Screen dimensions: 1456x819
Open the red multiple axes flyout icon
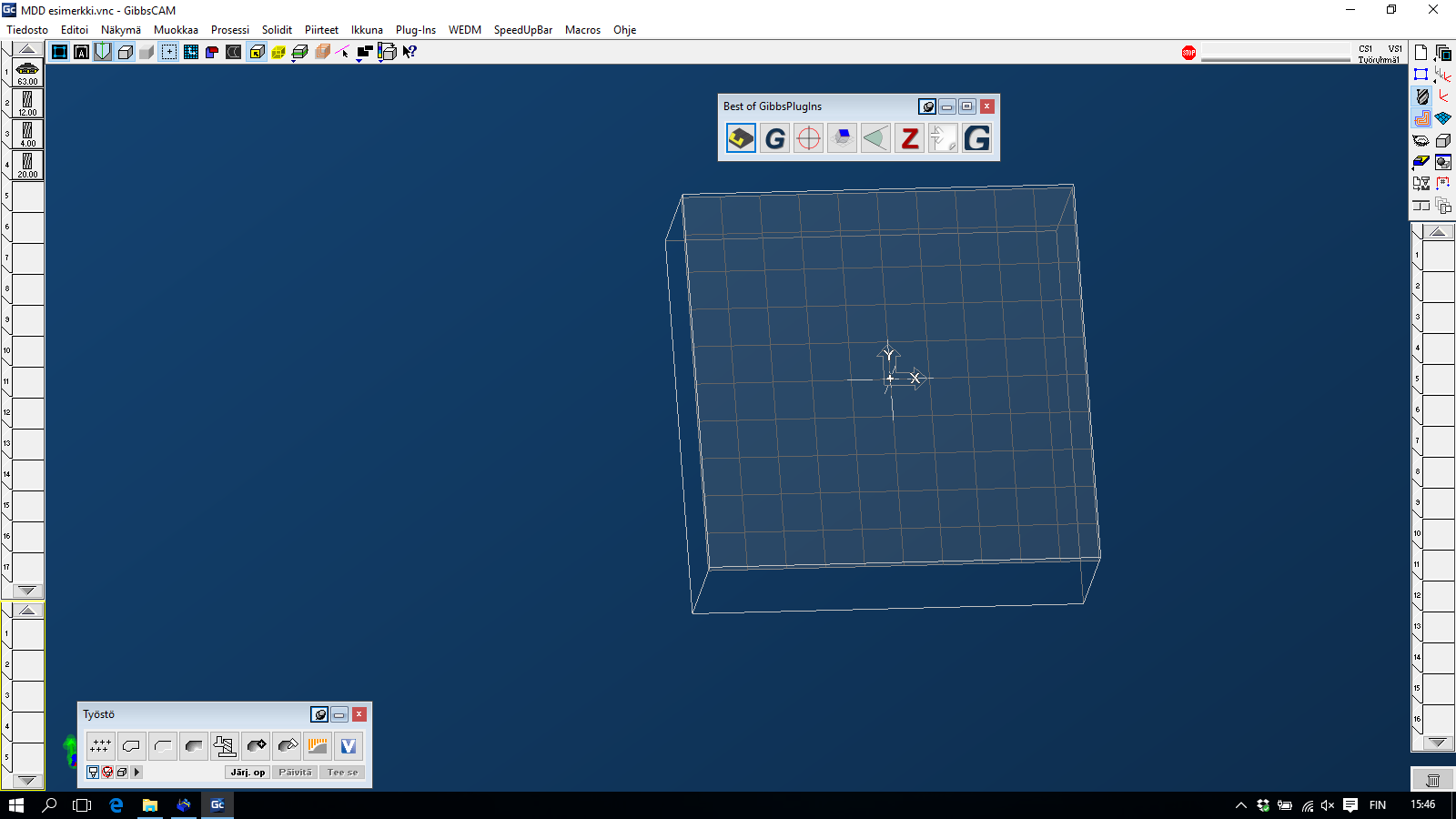click(x=1443, y=75)
